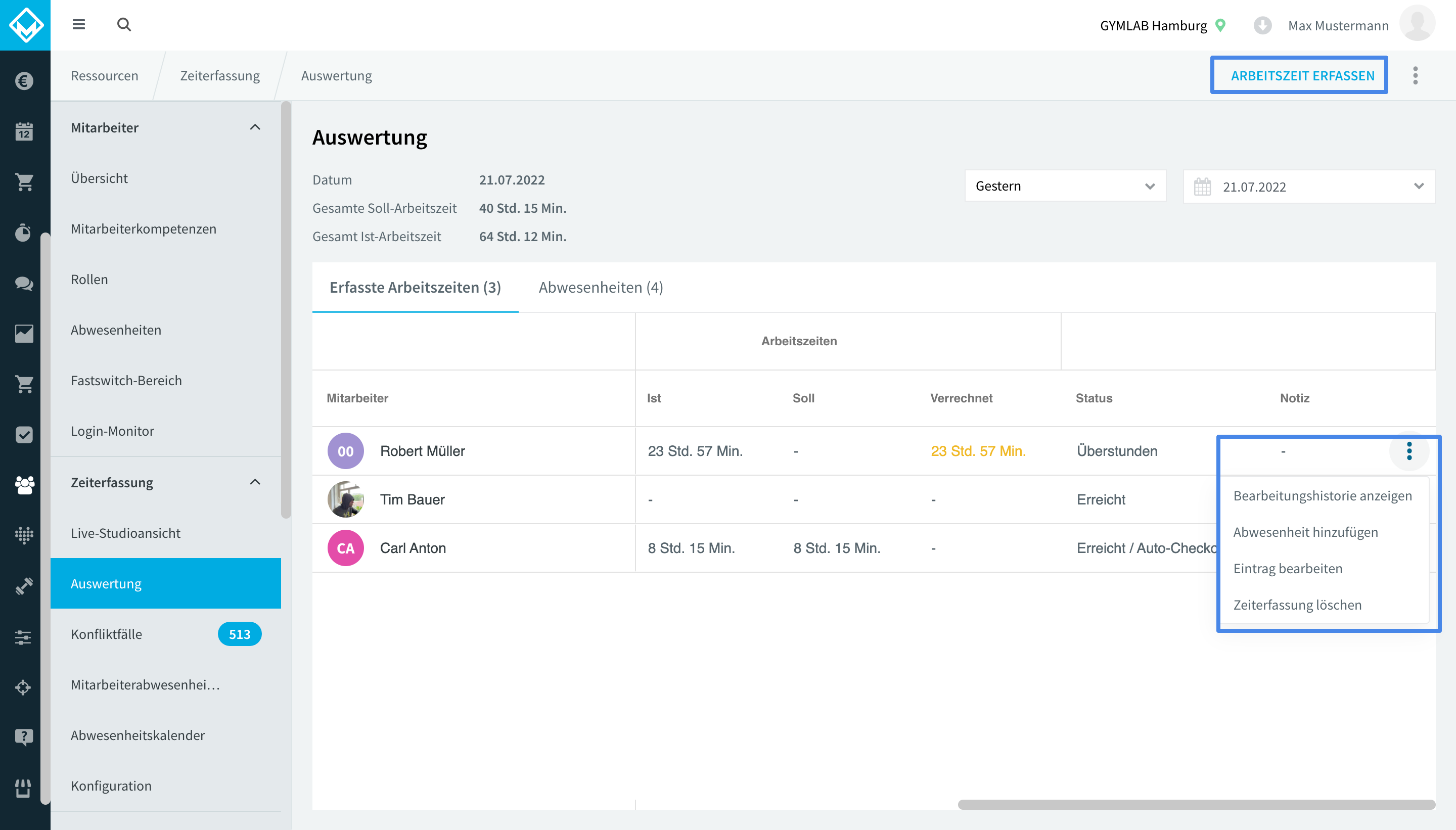Open the chat bubbles sidebar icon

[24, 283]
